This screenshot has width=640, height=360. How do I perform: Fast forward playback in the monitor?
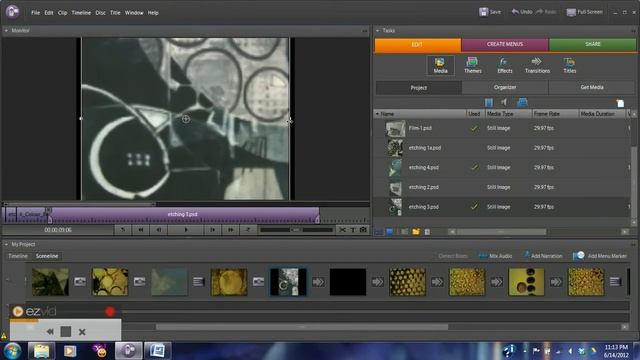click(231, 230)
